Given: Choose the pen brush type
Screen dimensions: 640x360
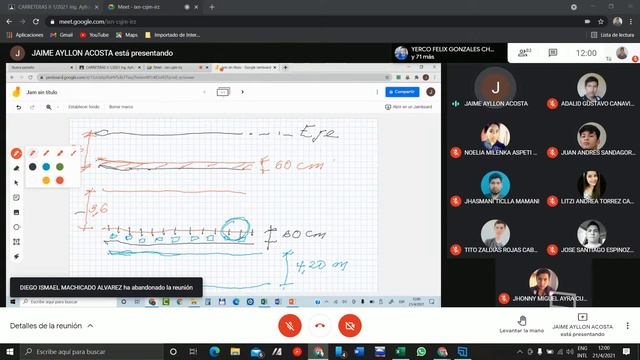Looking at the screenshot, I should (33, 153).
